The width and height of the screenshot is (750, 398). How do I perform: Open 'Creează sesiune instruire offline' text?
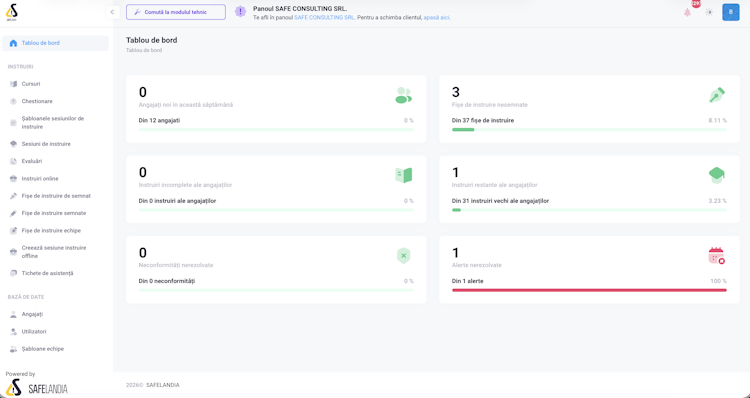point(54,252)
